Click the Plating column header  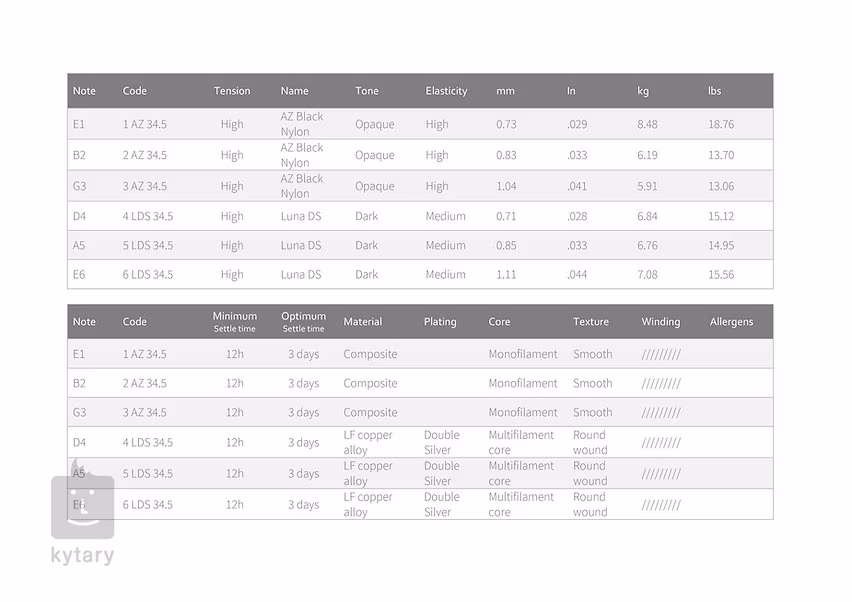(x=440, y=322)
